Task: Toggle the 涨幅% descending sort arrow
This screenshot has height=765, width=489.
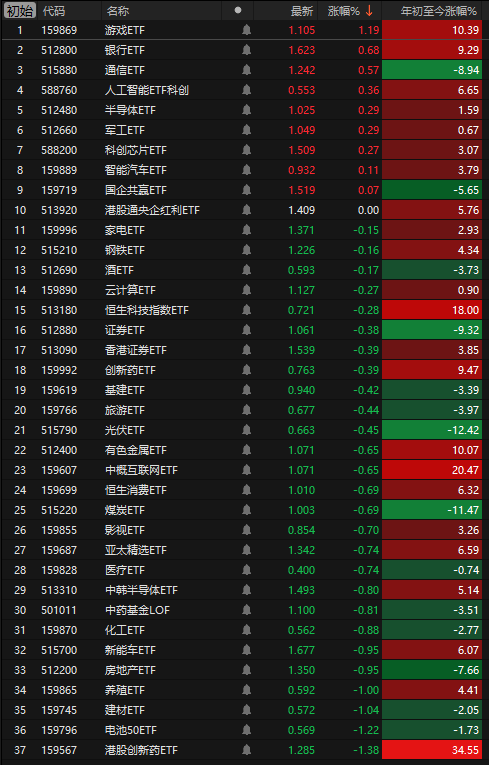Action: click(369, 11)
